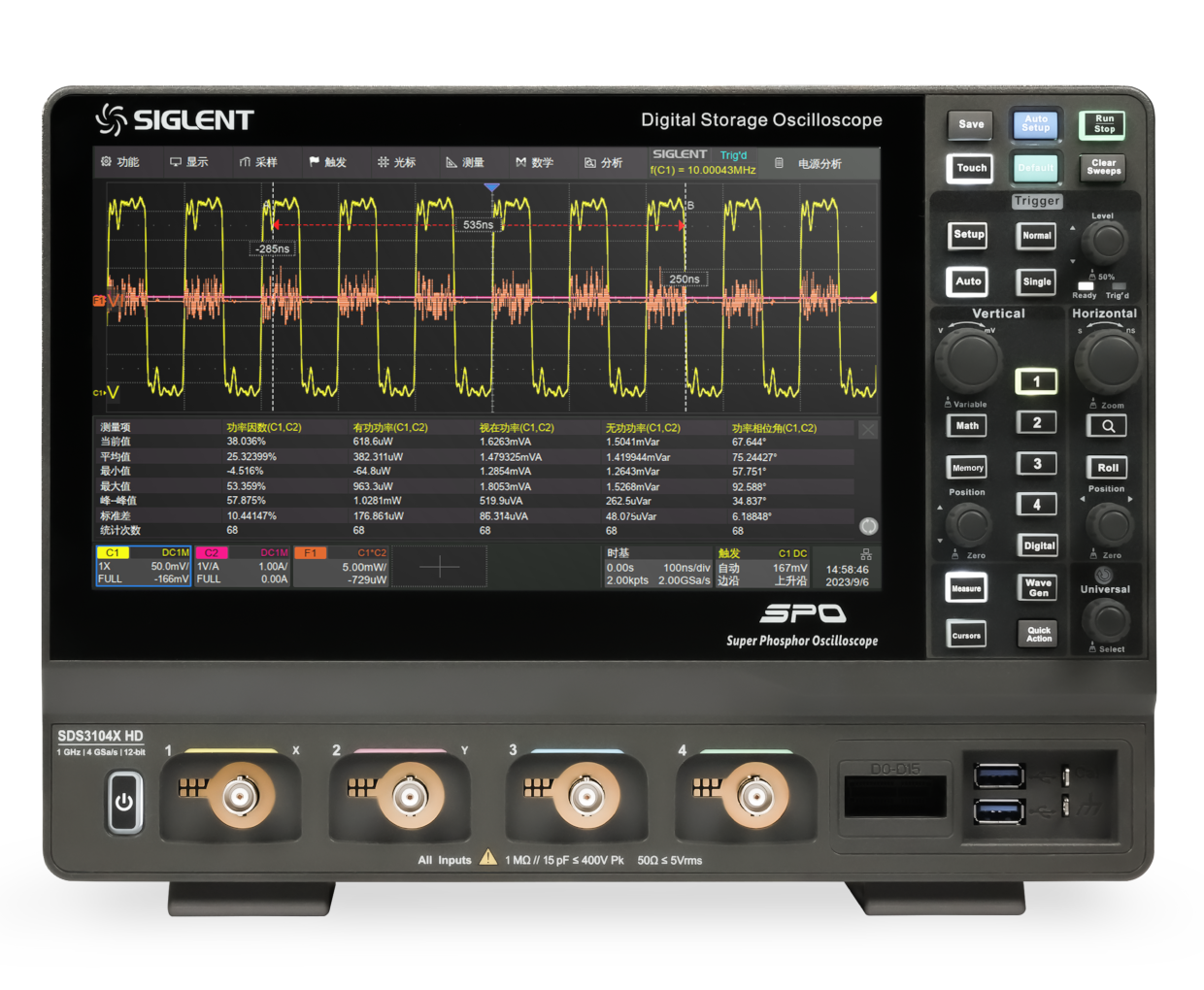The image size is (1204, 990).
Task: Push the Cursors button
Action: [x=966, y=636]
